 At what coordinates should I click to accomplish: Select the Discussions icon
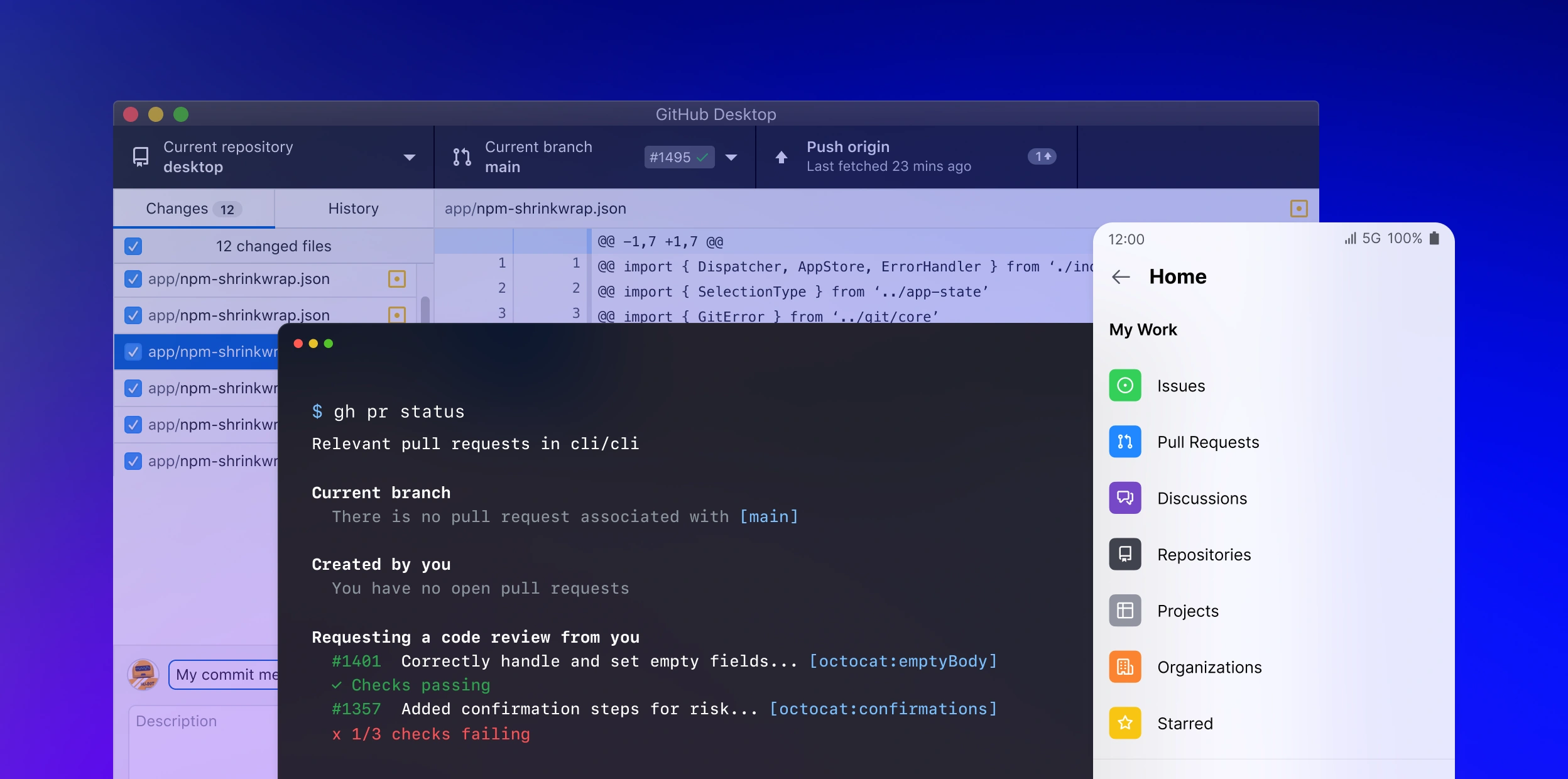[x=1125, y=498]
